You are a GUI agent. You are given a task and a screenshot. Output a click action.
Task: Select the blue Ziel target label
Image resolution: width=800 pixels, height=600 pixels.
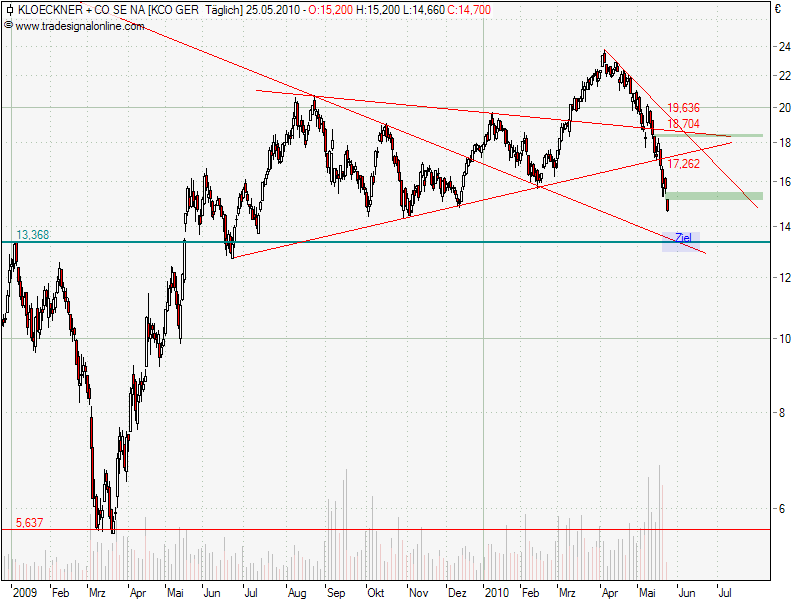point(682,238)
